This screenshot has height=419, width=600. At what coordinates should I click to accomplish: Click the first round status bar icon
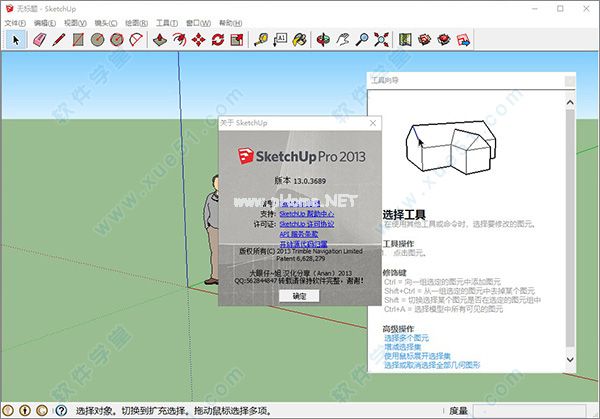click(8, 411)
